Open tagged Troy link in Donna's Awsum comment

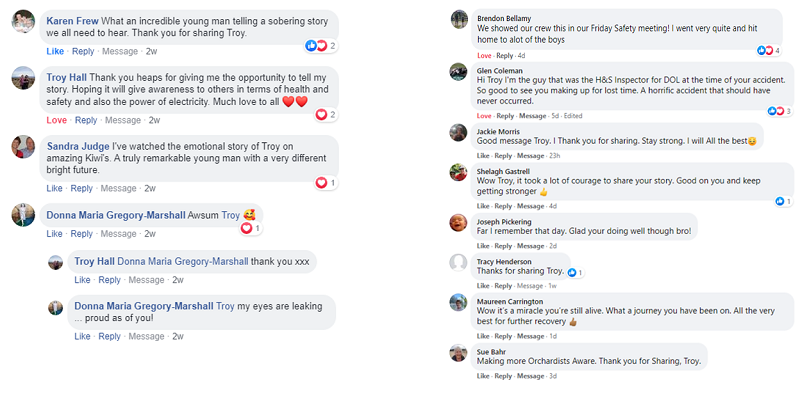pyautogui.click(x=231, y=215)
